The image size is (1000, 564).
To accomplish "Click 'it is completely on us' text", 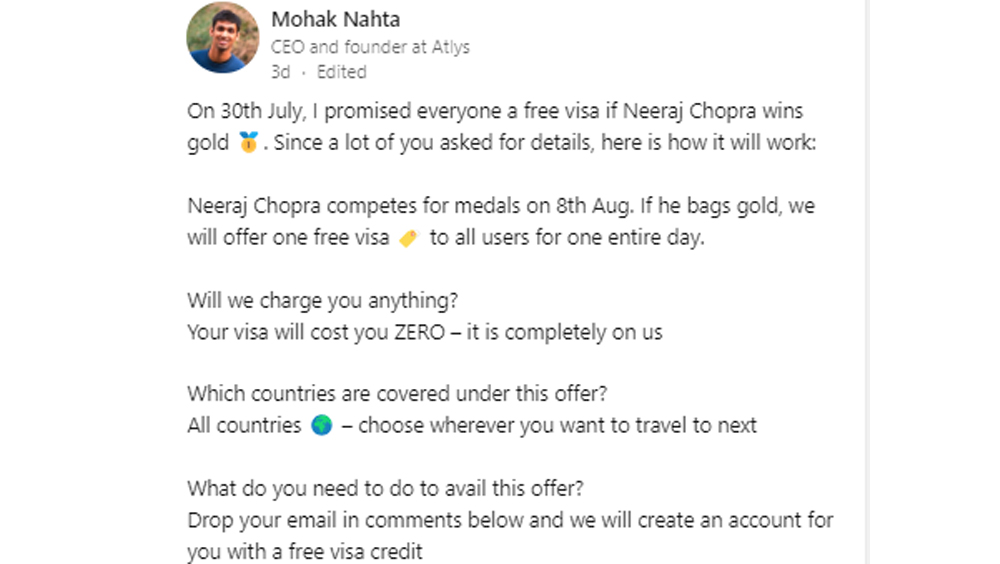I will (x=564, y=332).
